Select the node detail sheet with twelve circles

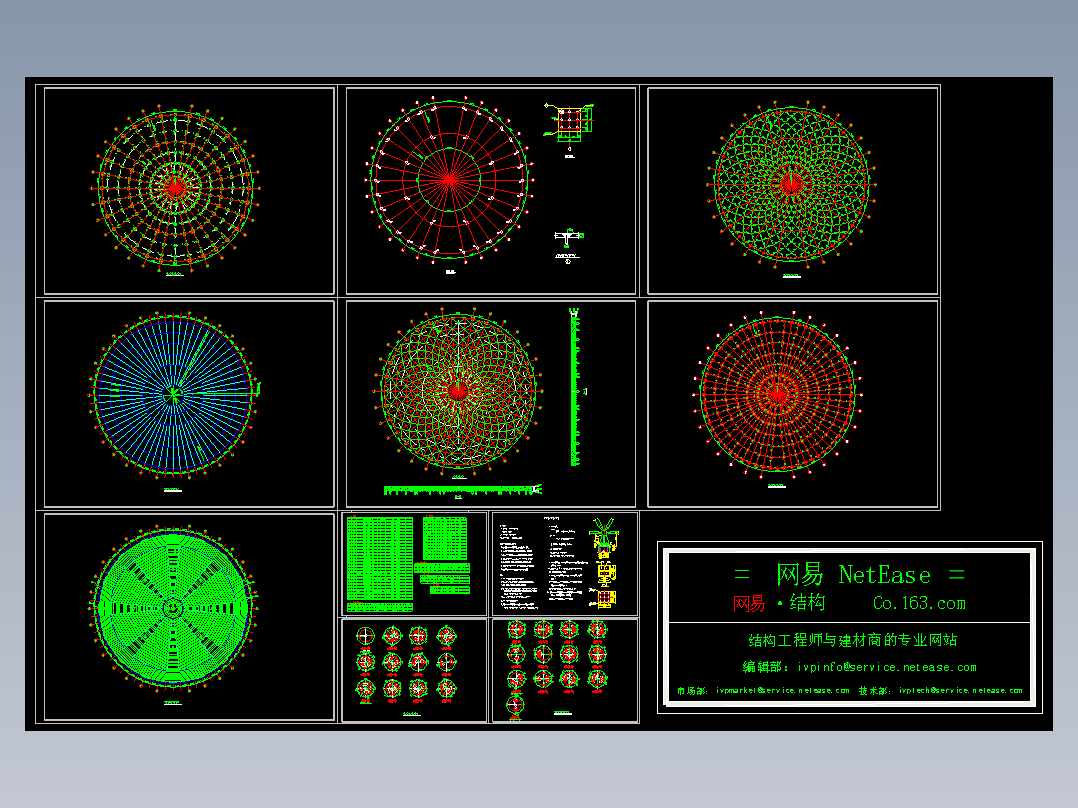pyautogui.click(x=414, y=670)
